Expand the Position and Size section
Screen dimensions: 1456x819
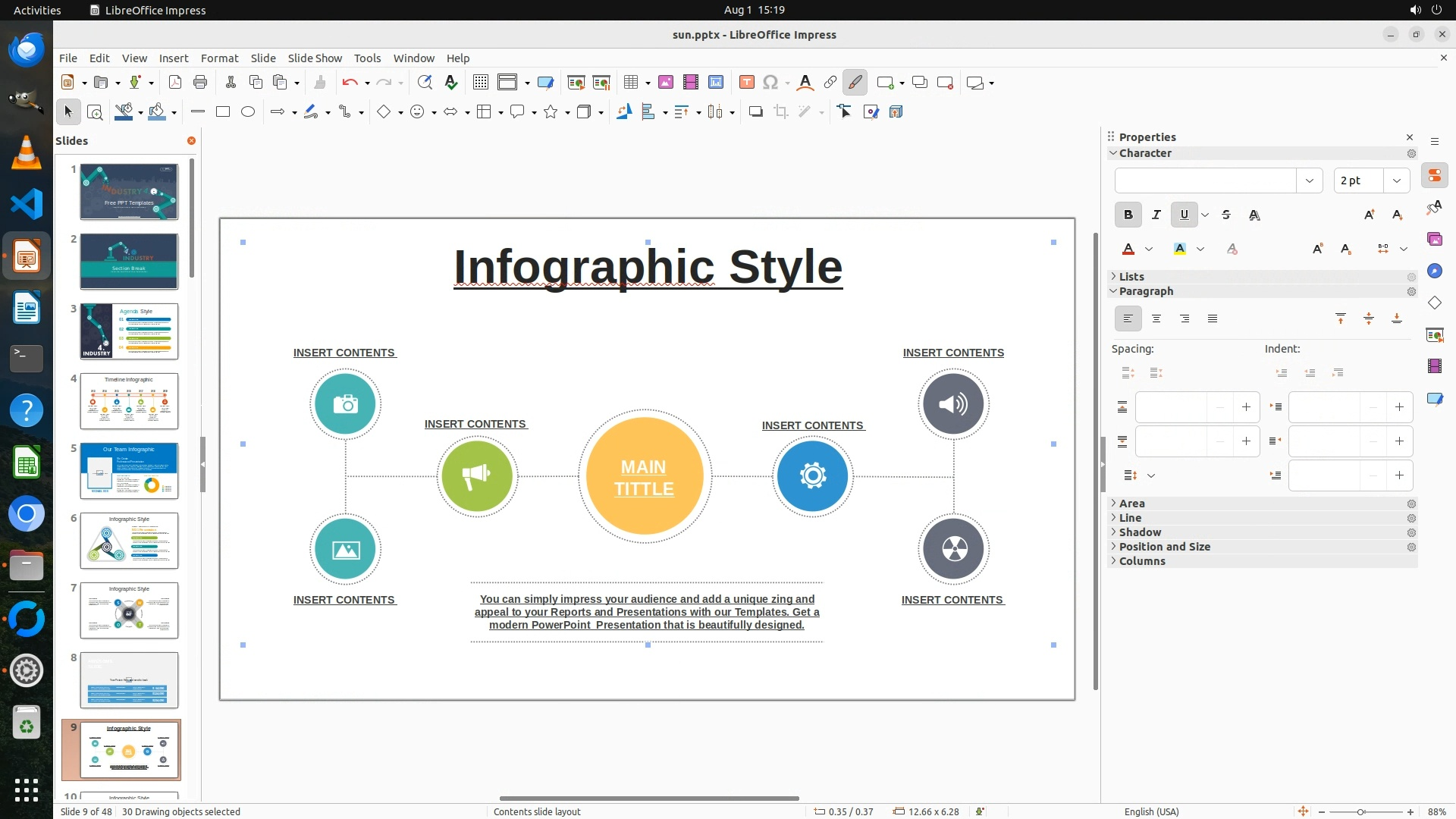[1164, 547]
